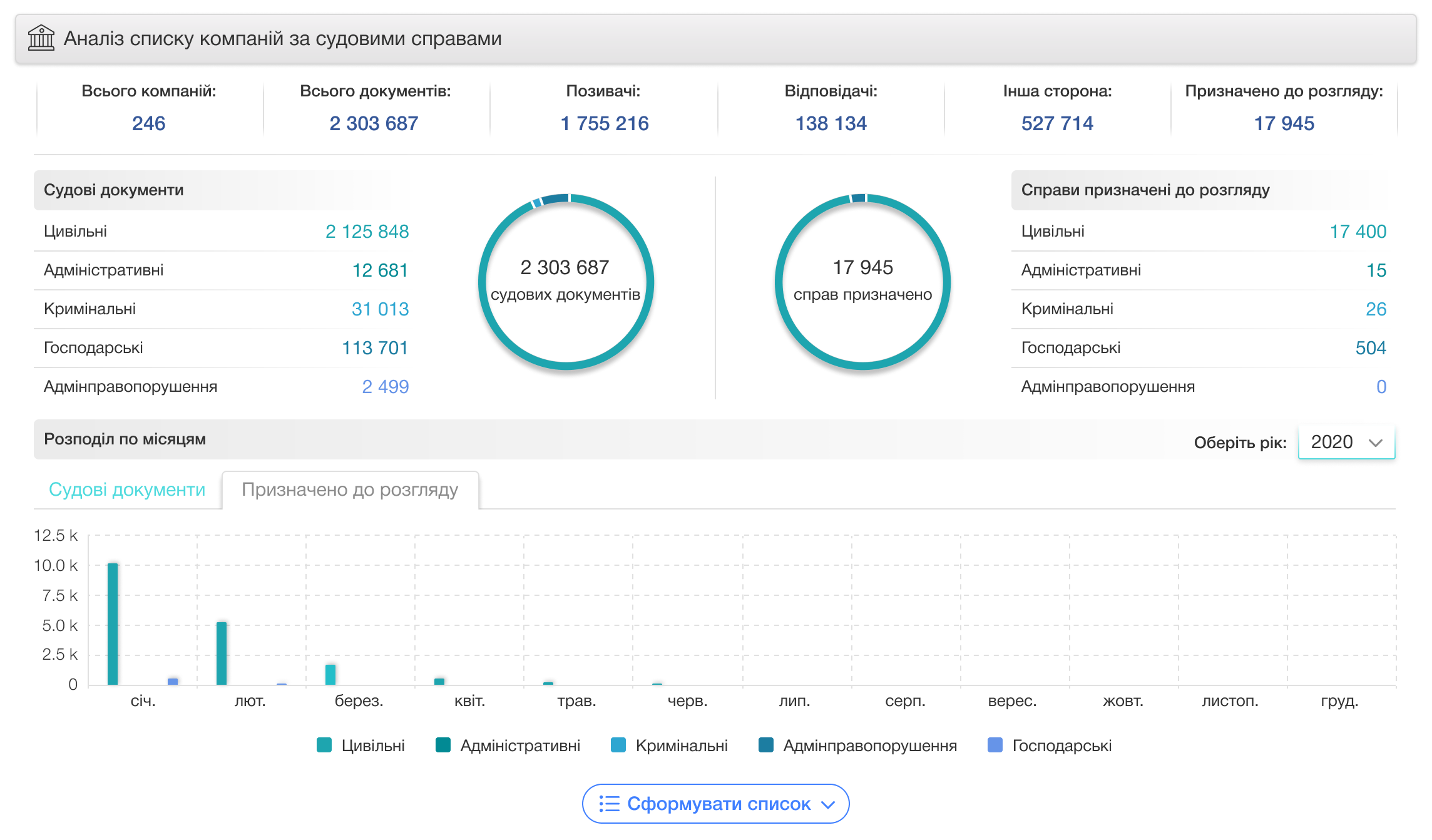The height and width of the screenshot is (840, 1432).
Task: Select Призначено до розгляду tab
Action: point(350,489)
